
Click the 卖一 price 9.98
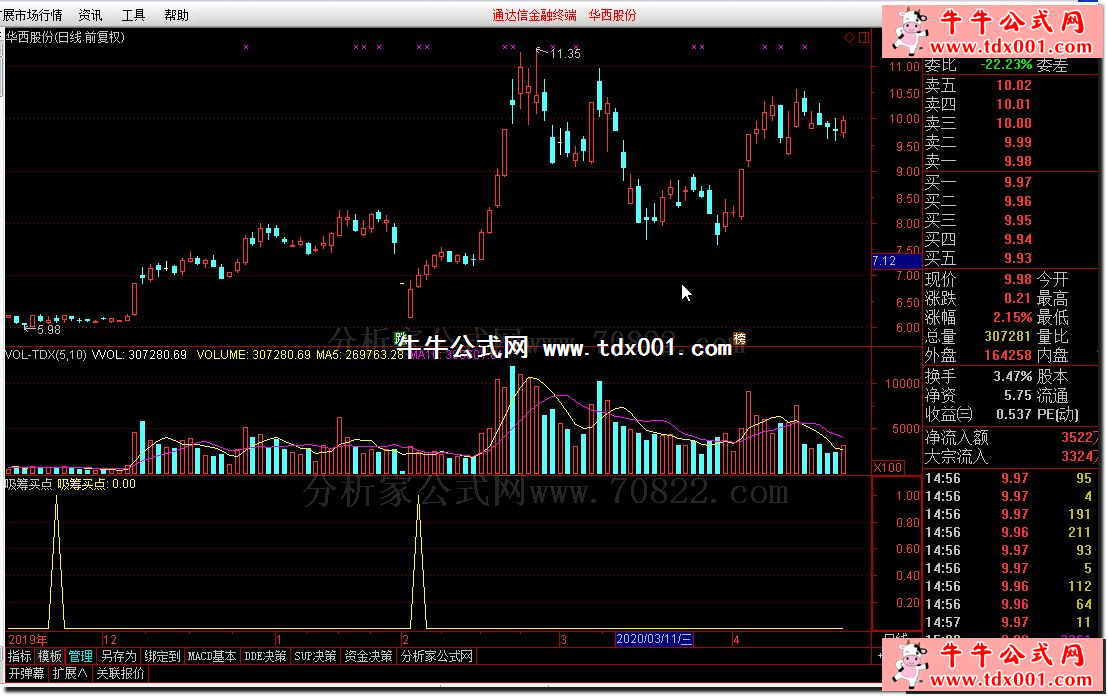click(1018, 161)
